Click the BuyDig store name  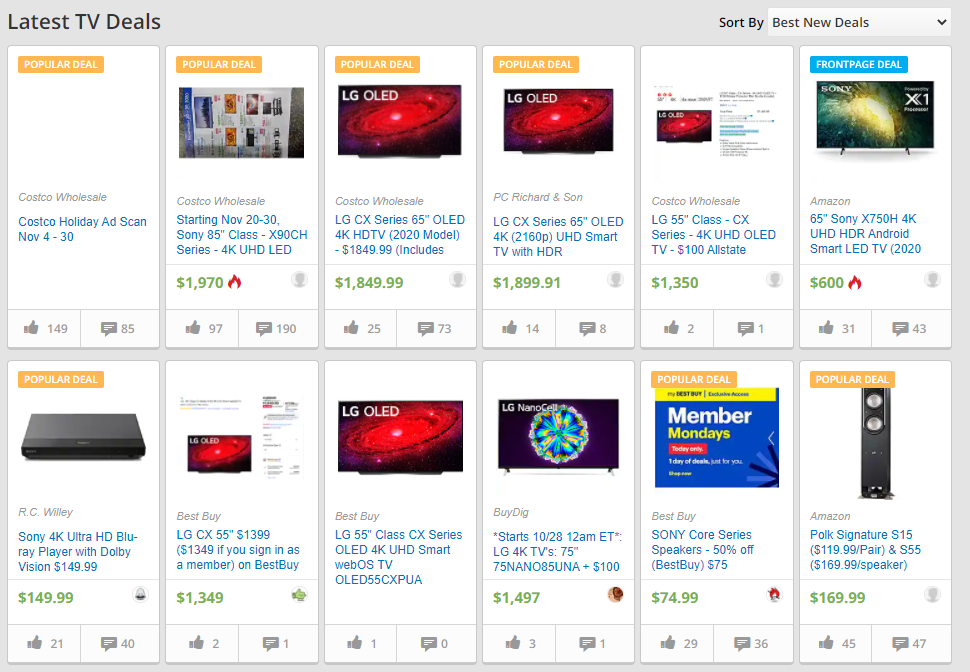[x=511, y=512]
